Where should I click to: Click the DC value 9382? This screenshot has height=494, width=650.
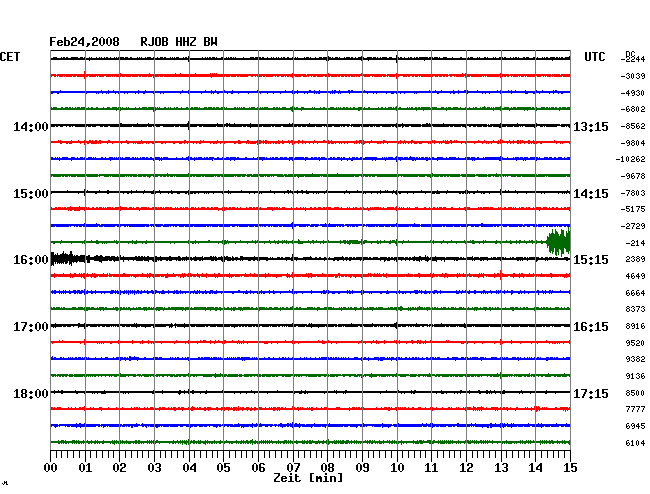point(635,359)
